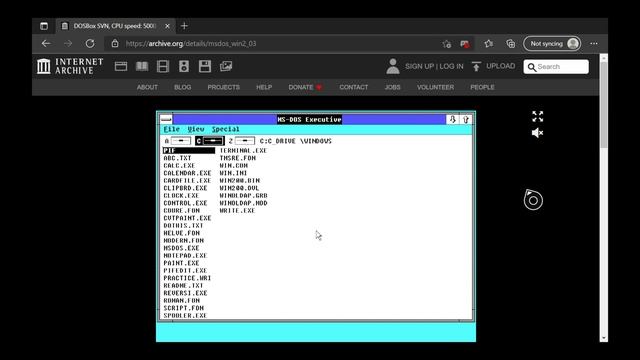This screenshot has width=640, height=360.
Task: Open the Software floppy disk icon
Action: coord(205,66)
